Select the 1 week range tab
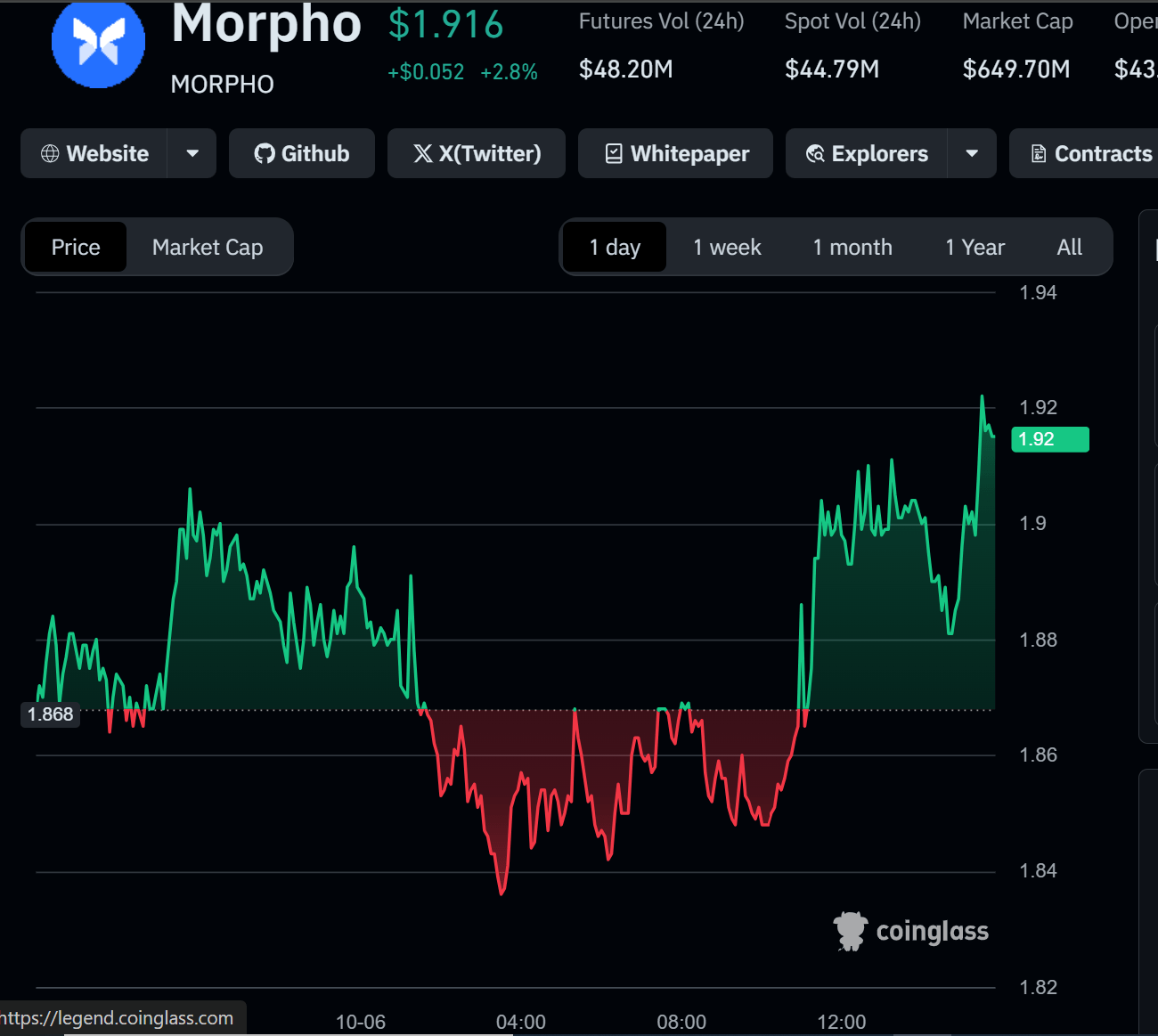The height and width of the screenshot is (1036, 1158). click(727, 247)
